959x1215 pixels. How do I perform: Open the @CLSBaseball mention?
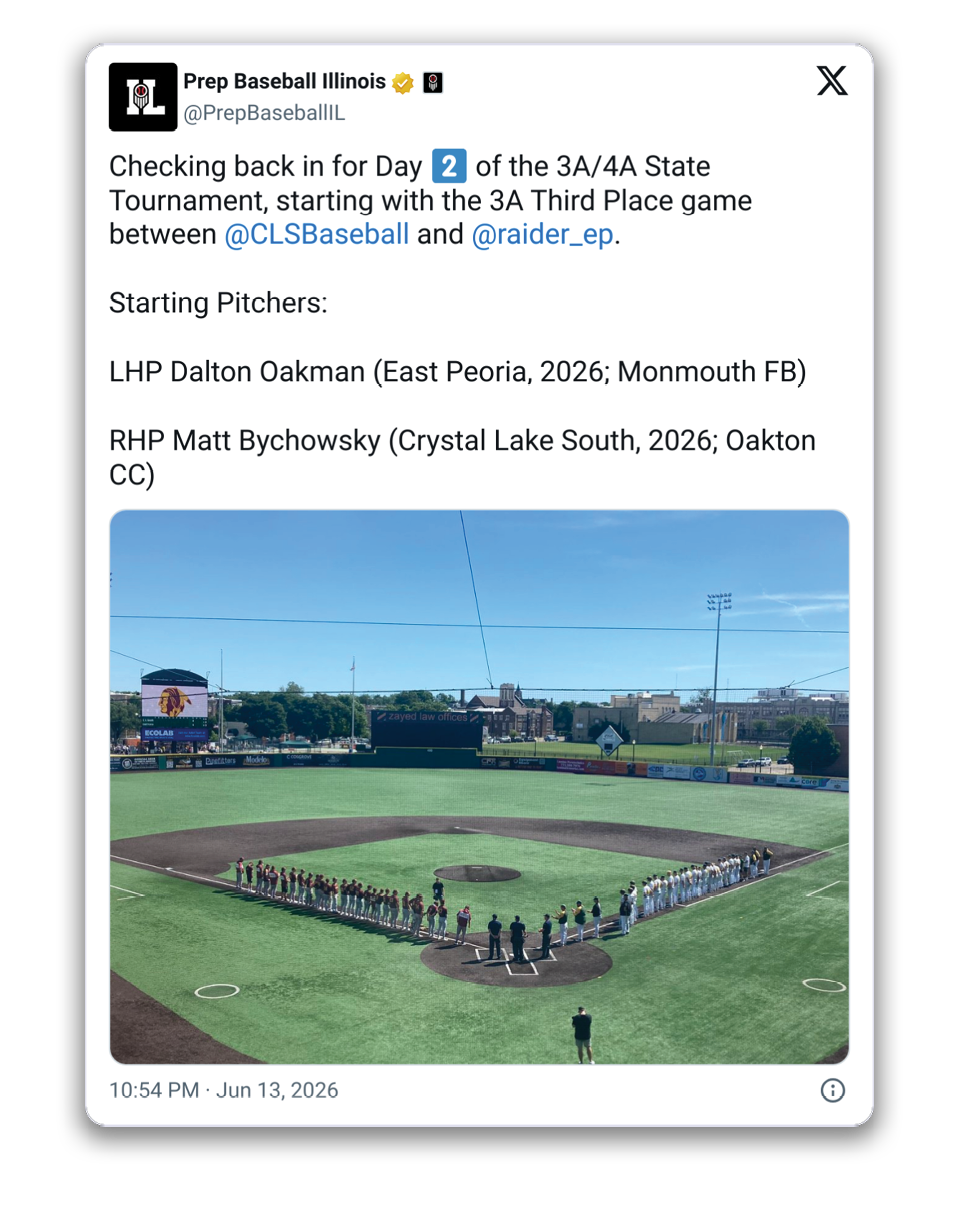pos(317,237)
